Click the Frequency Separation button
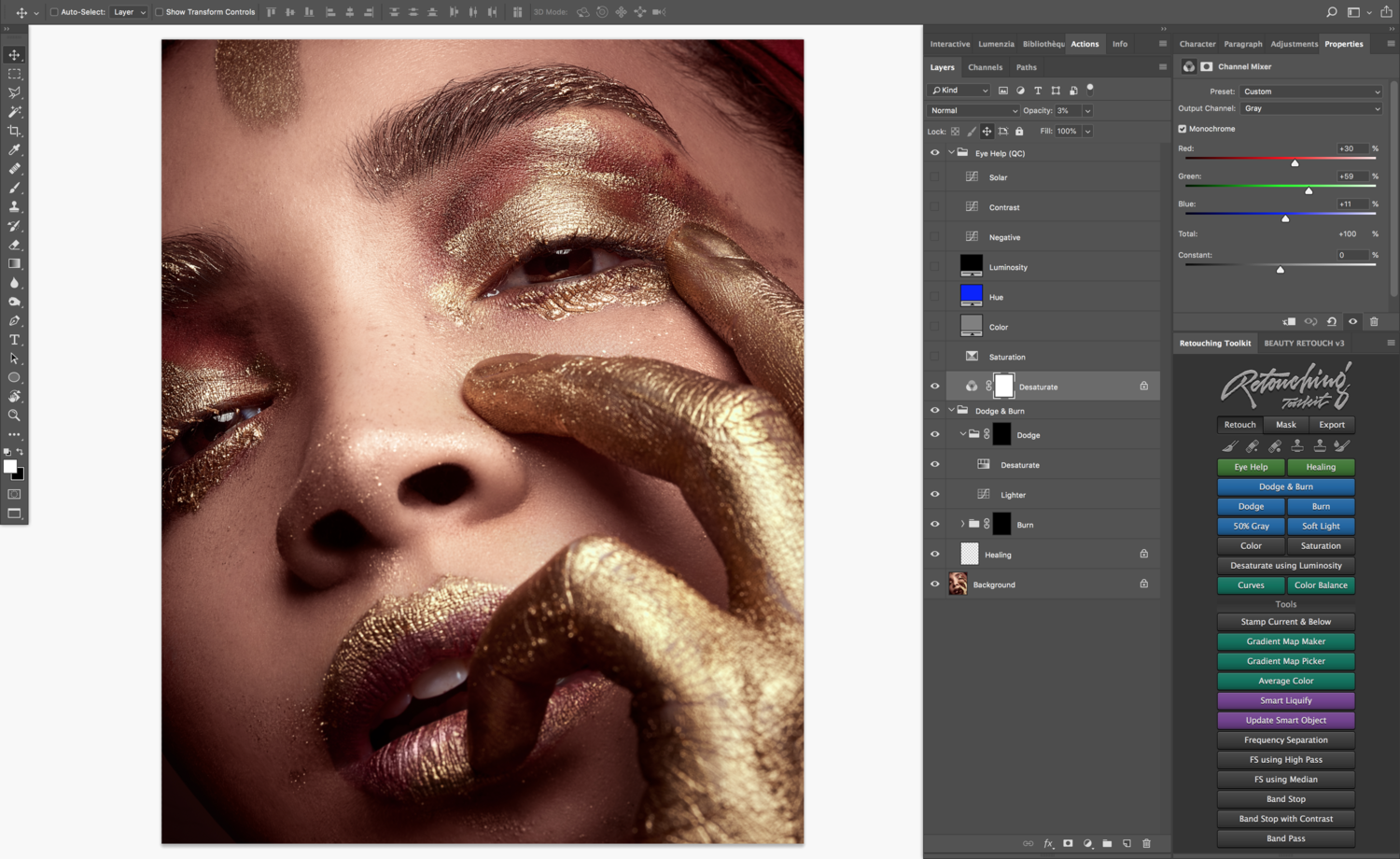 point(1285,739)
